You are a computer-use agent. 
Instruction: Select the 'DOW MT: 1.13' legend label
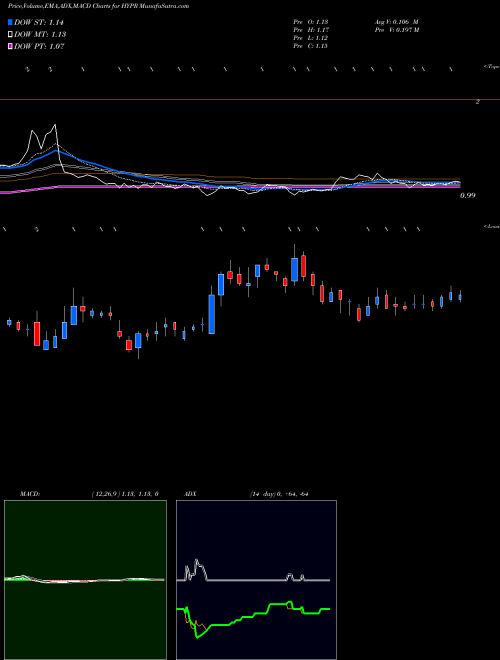(40, 35)
